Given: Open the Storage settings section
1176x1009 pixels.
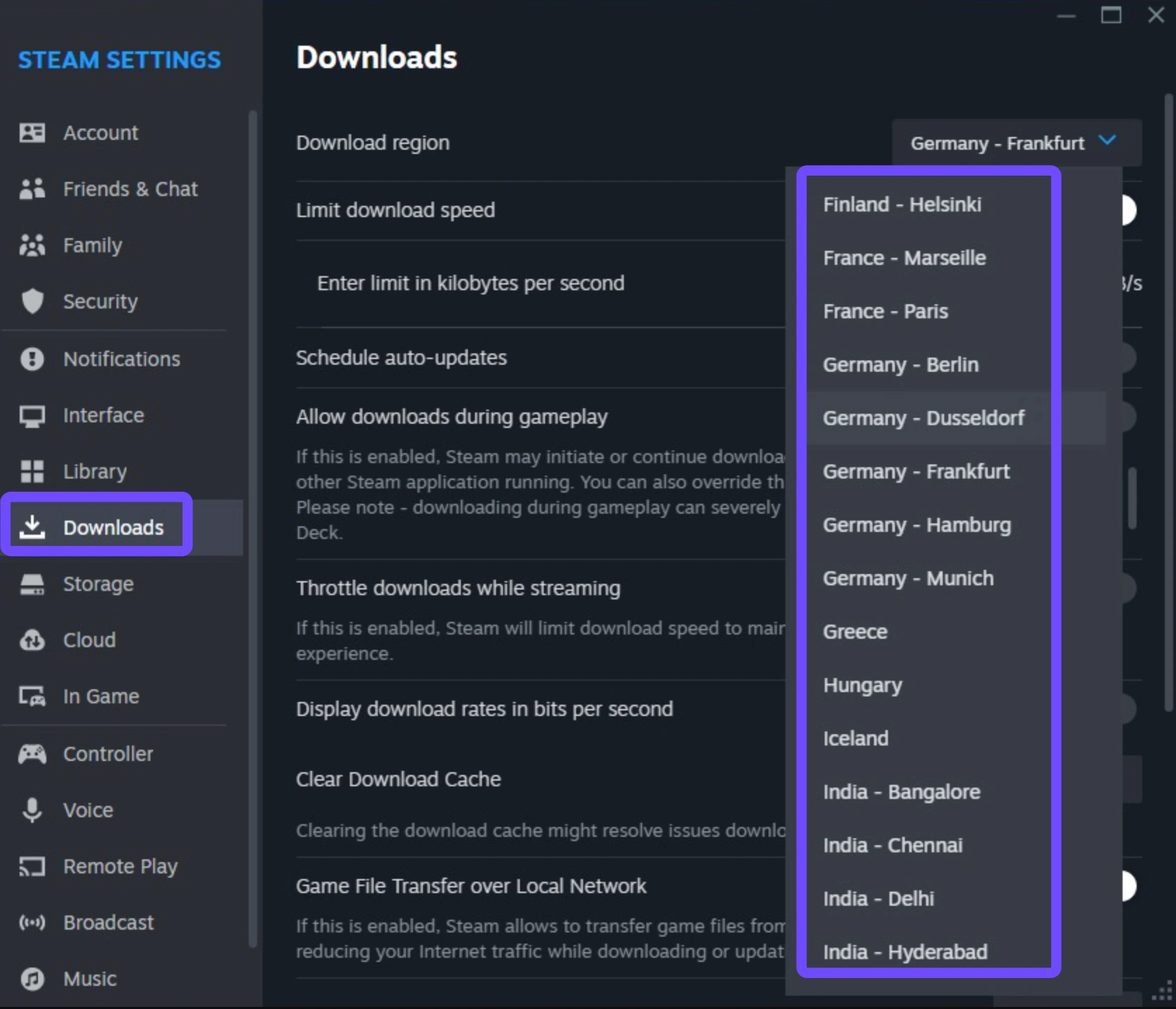Looking at the screenshot, I should point(98,584).
